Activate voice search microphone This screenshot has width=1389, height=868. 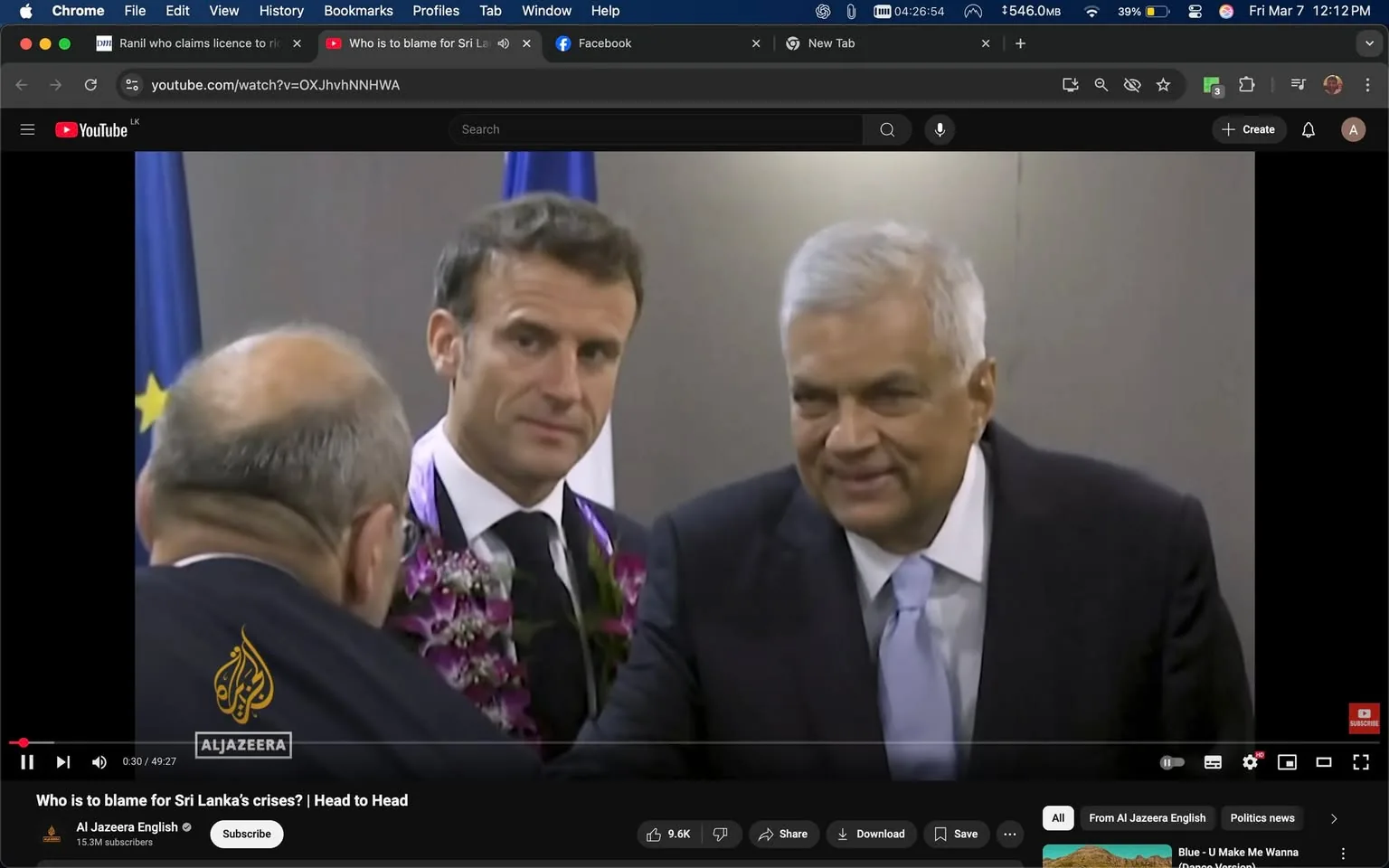(x=940, y=128)
